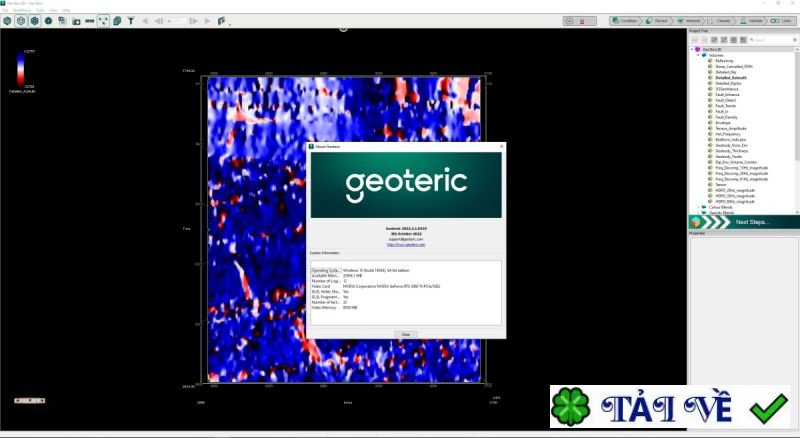Open the Tools menu
The height and width of the screenshot is (438, 800).
[x=40, y=10]
